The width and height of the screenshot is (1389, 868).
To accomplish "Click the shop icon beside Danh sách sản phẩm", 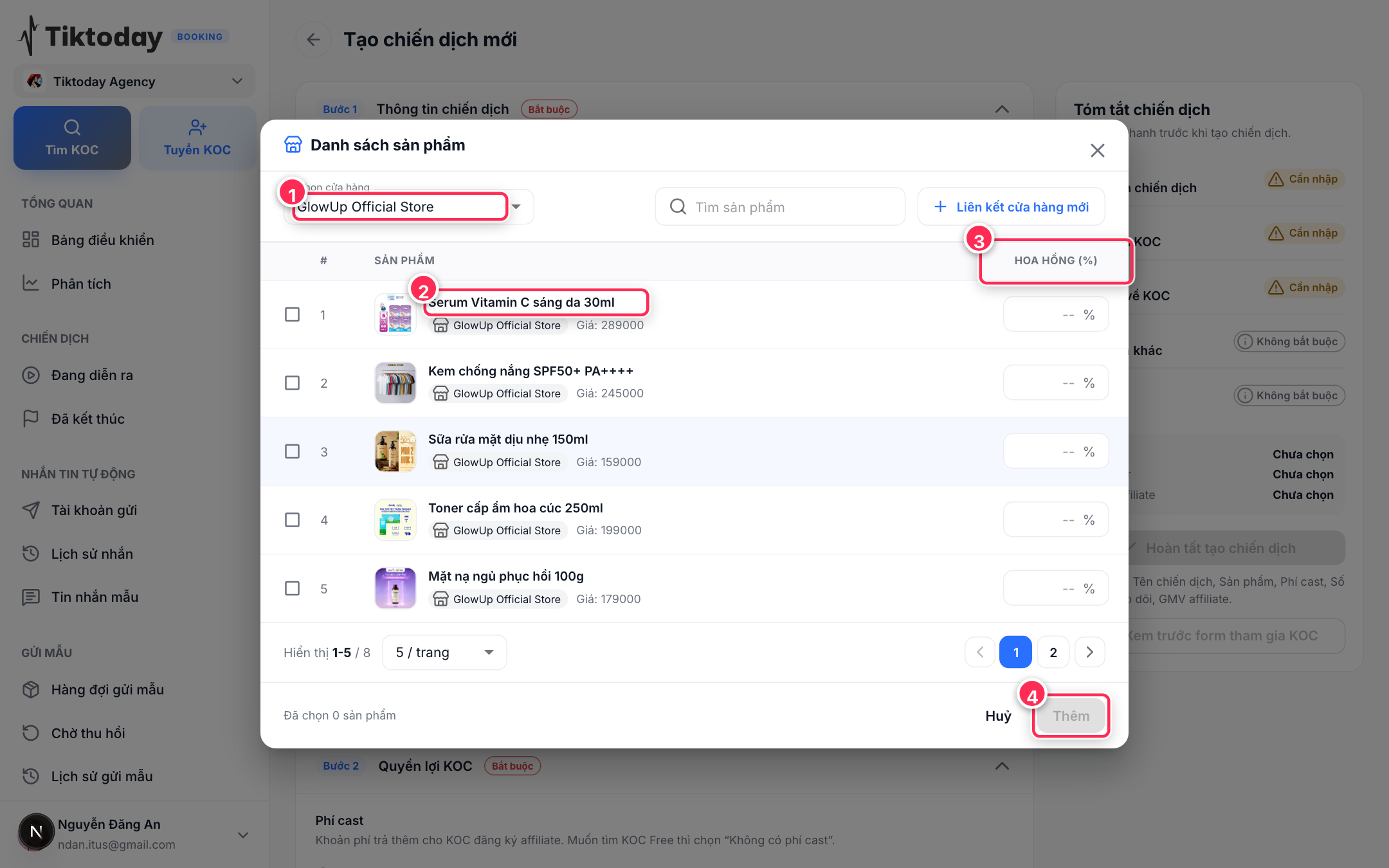I will [293, 145].
